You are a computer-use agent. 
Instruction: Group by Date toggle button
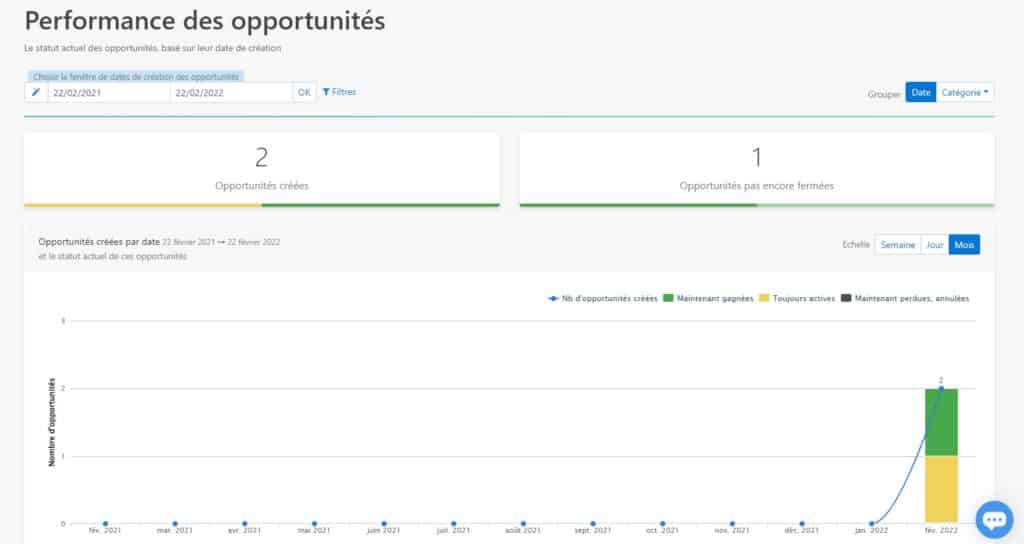[921, 92]
